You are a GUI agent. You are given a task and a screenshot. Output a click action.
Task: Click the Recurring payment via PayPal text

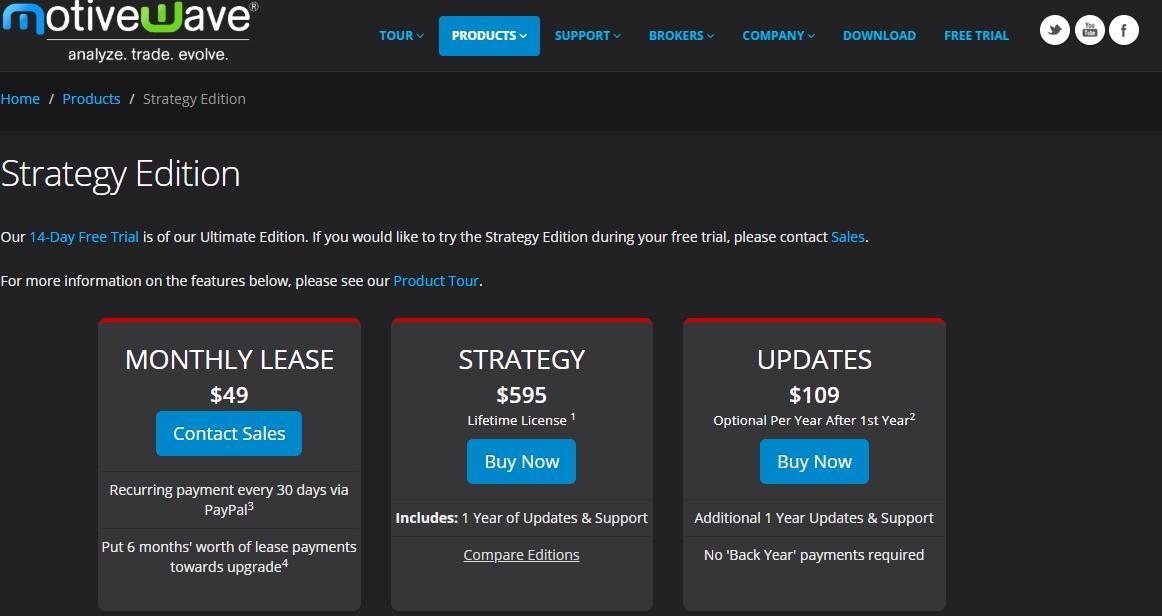click(x=229, y=499)
